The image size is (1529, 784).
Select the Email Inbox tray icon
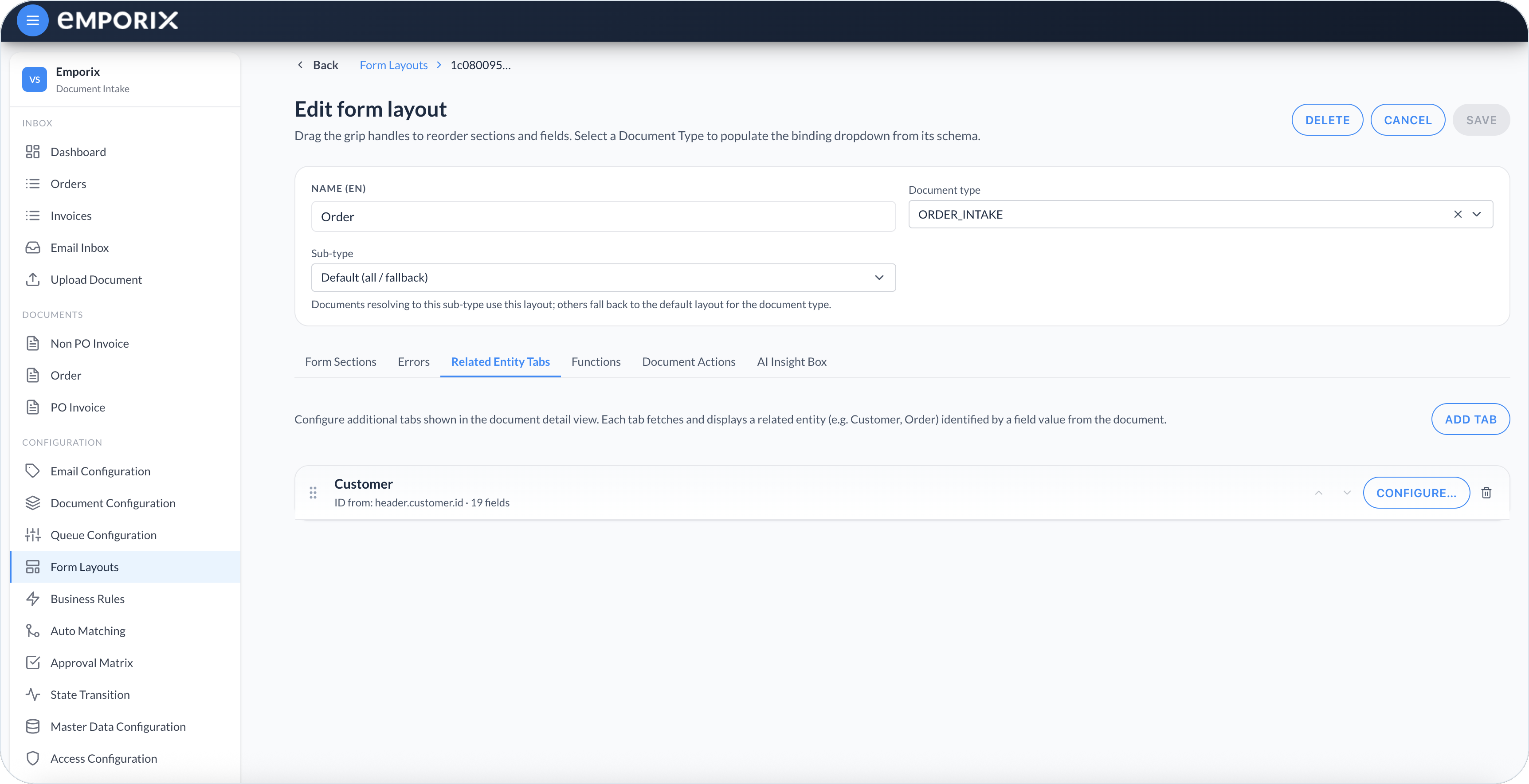(x=33, y=247)
